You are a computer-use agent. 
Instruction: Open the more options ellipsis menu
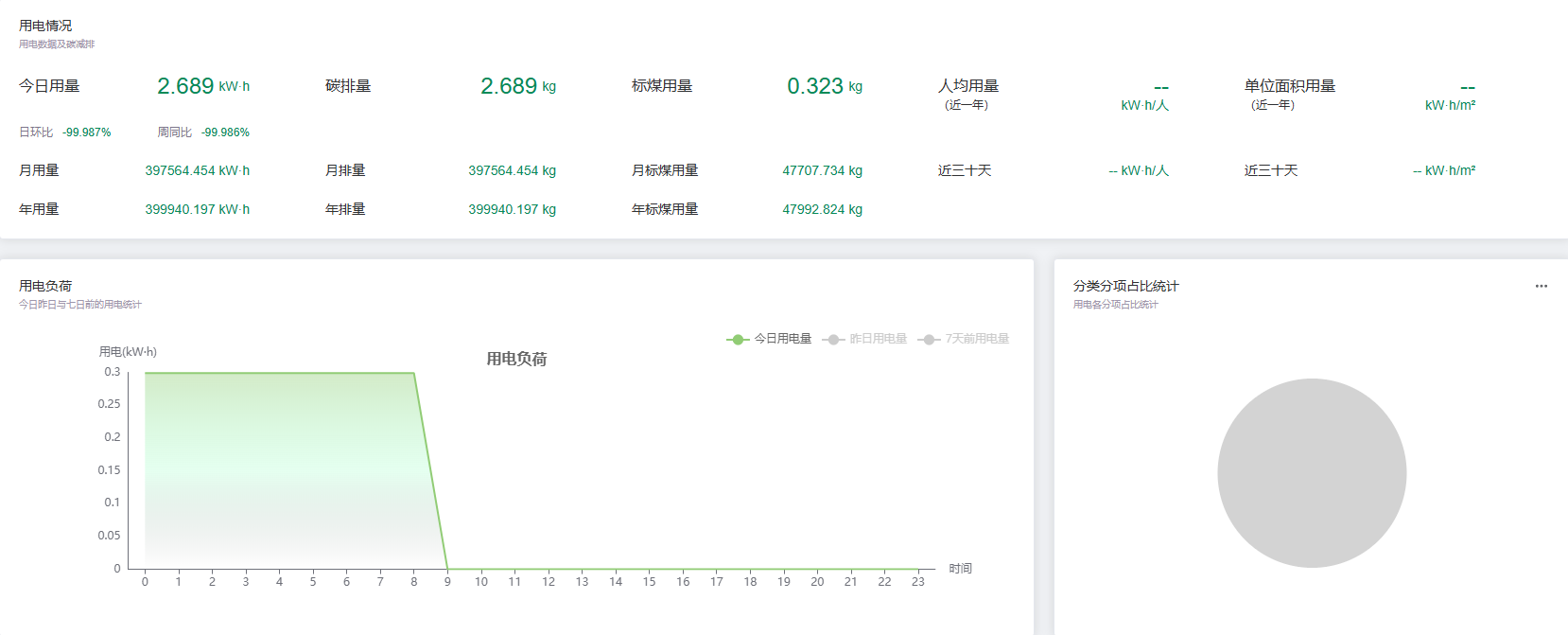[x=1542, y=286]
